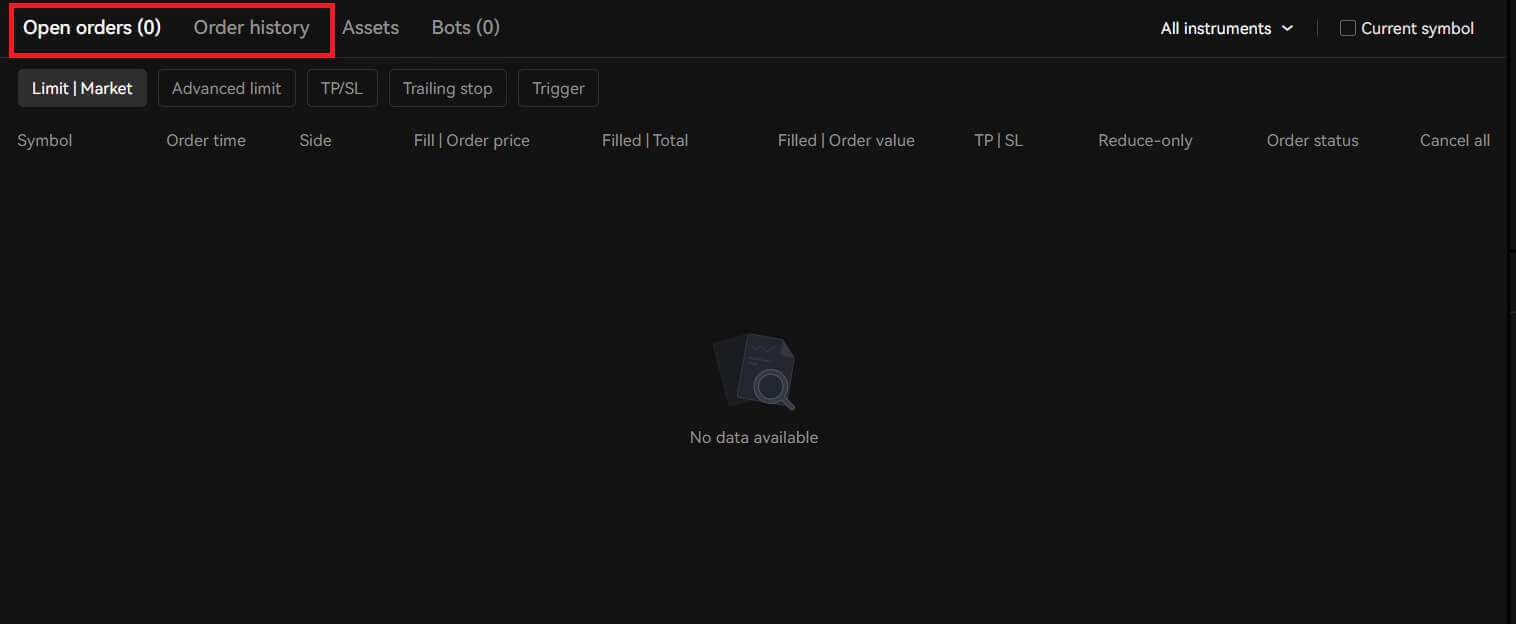Image resolution: width=1516 pixels, height=624 pixels.
Task: Enable the Current symbol checkbox
Action: (x=1348, y=28)
